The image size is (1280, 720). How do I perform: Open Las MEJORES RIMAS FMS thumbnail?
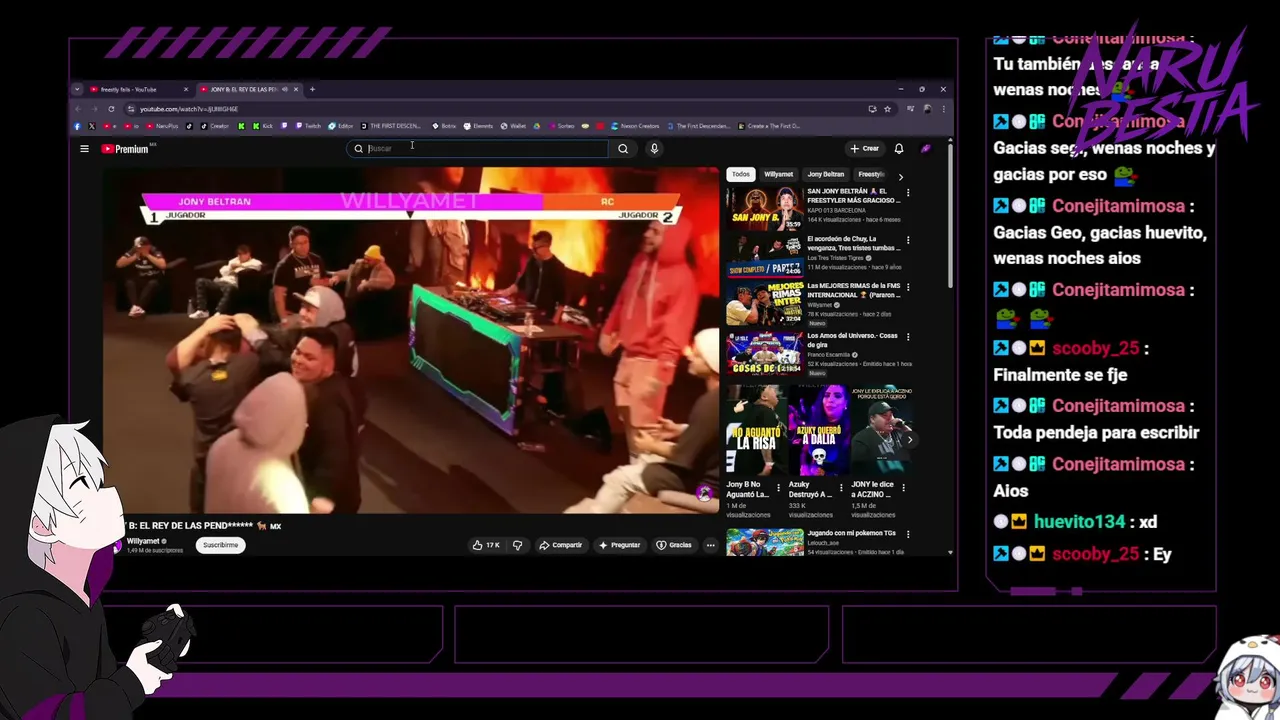(764, 303)
